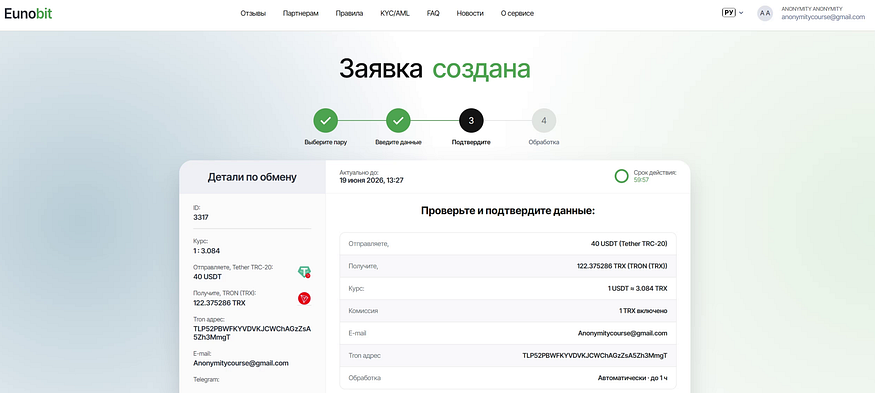Image resolution: width=875 pixels, height=393 pixels.
Task: Open the FAQ menu item
Action: coord(433,13)
